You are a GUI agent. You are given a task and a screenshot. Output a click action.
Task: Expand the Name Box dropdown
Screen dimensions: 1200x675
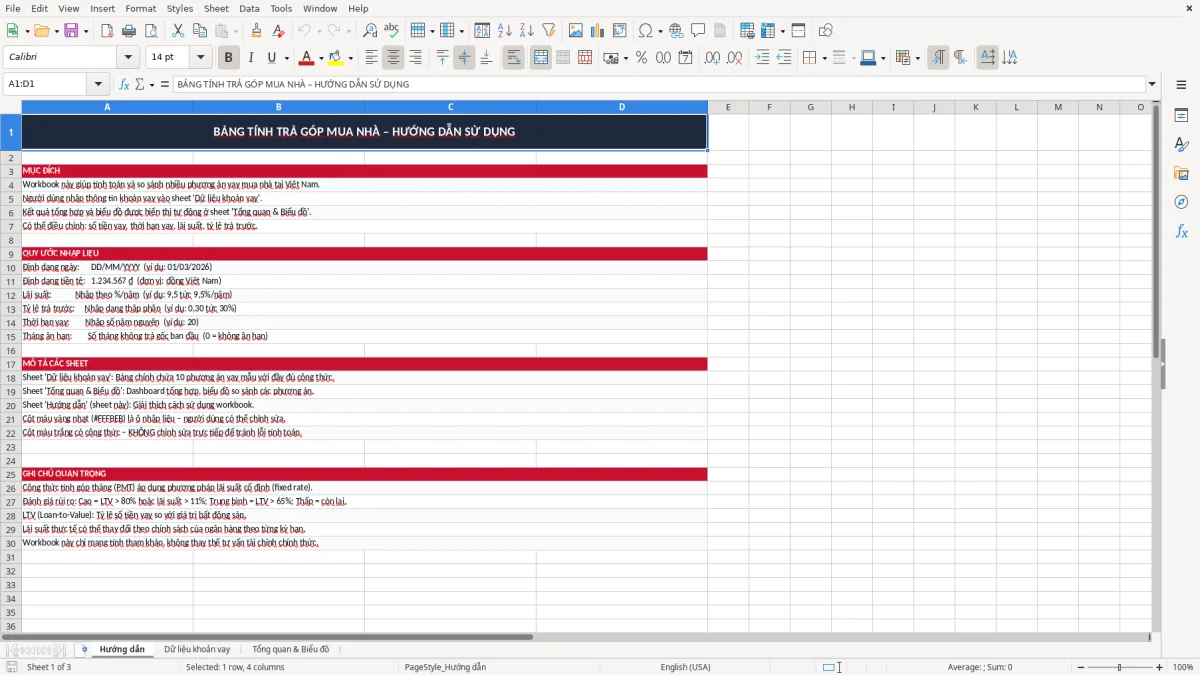[98, 84]
